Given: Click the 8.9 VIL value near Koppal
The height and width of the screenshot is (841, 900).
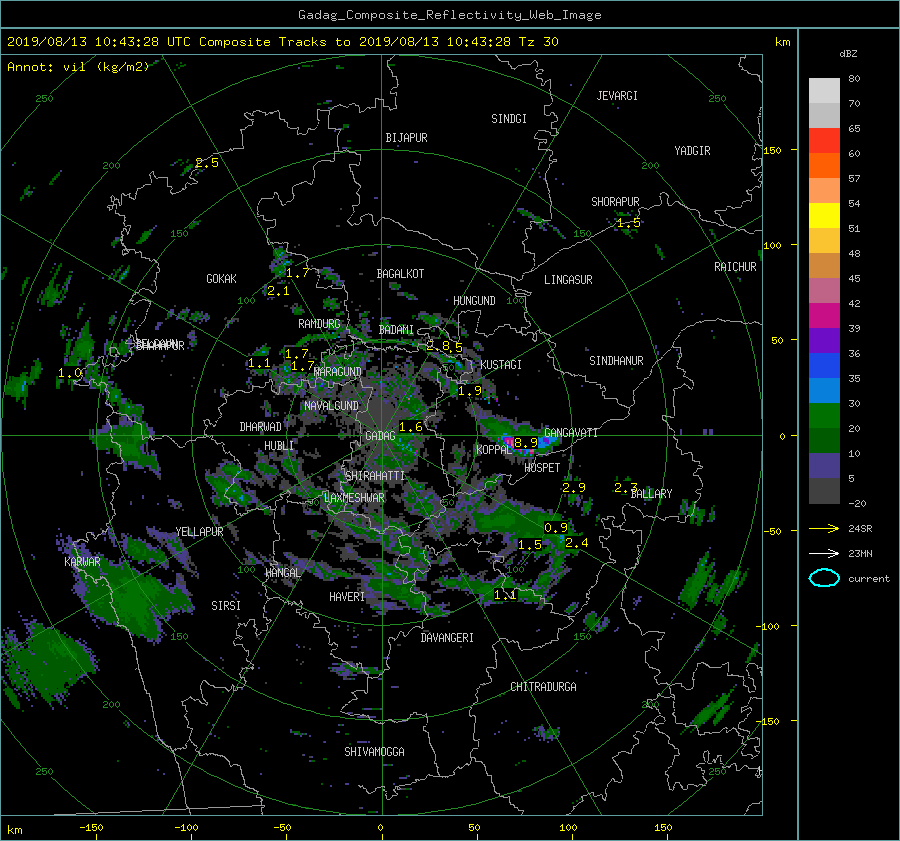Looking at the screenshot, I should click(x=526, y=442).
